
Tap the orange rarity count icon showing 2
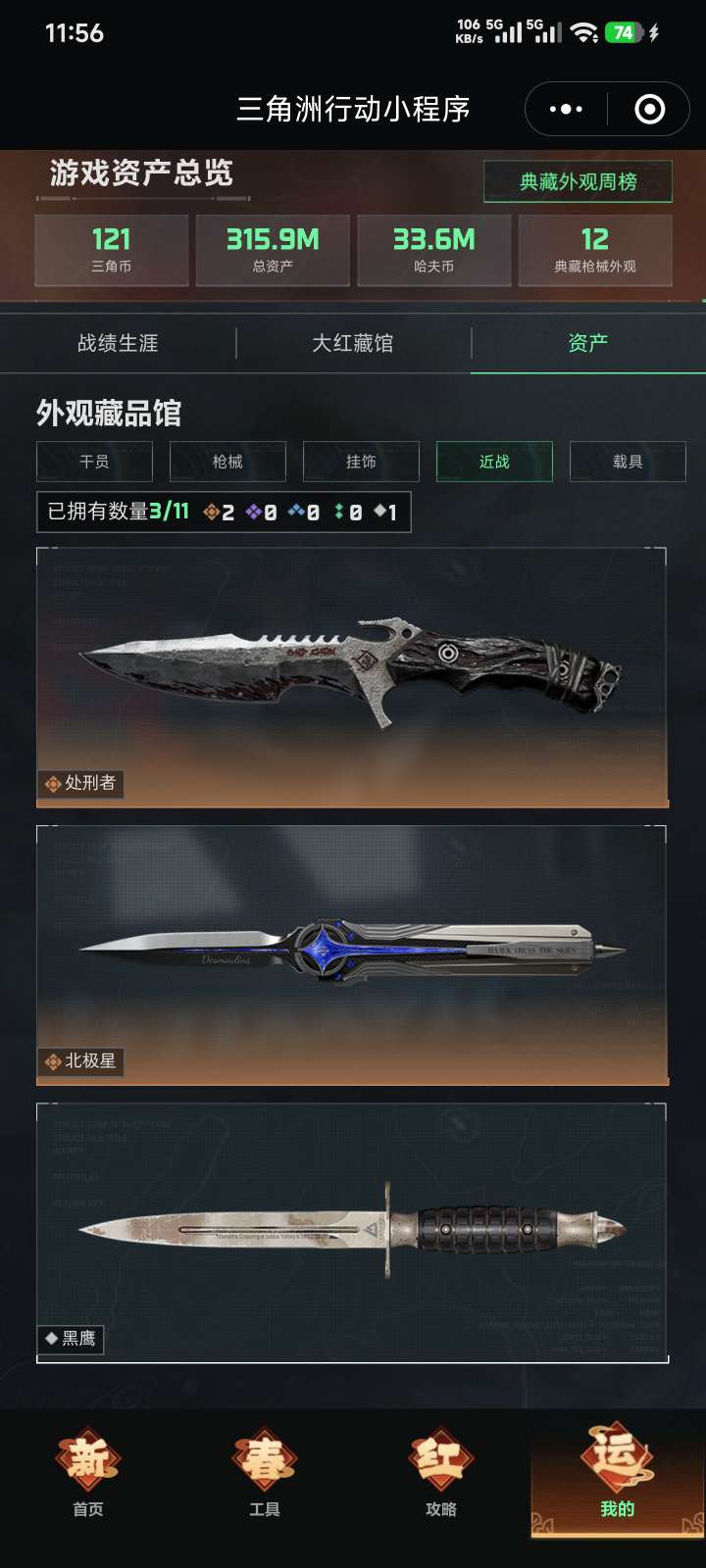211,512
